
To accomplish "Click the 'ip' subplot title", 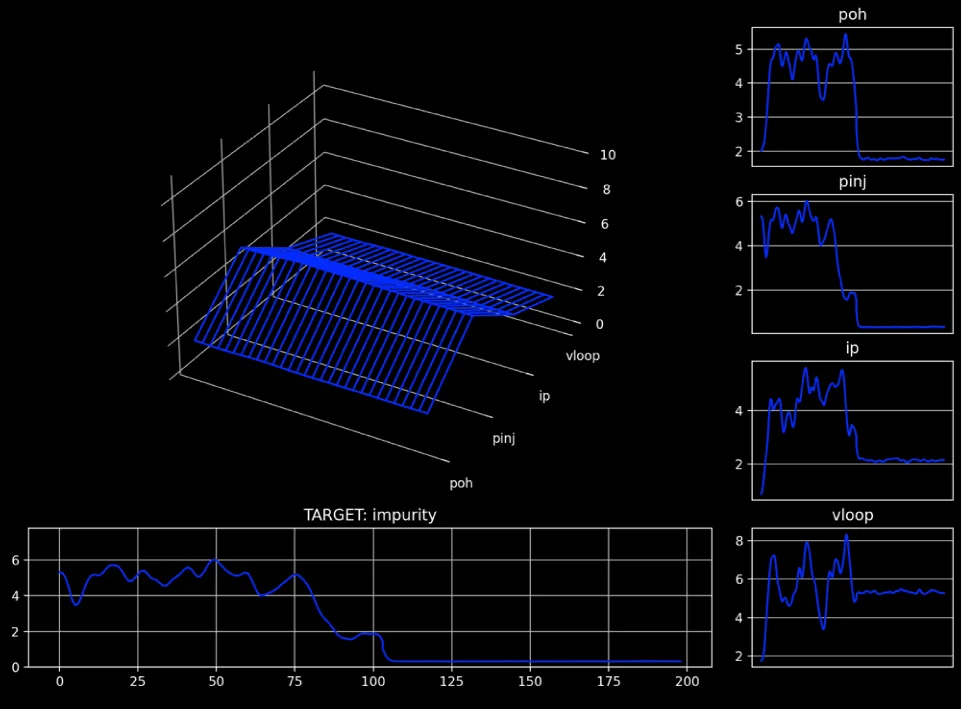I will [x=853, y=348].
